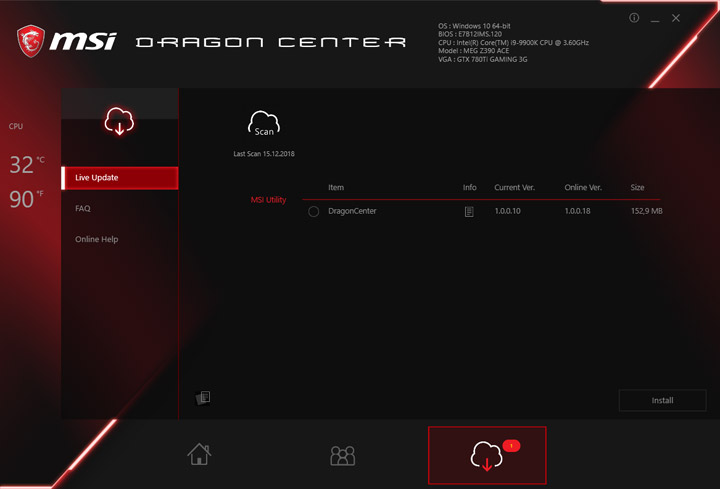Click the VGA GTX 780Ti info line
The image size is (720, 489).
click(483, 59)
